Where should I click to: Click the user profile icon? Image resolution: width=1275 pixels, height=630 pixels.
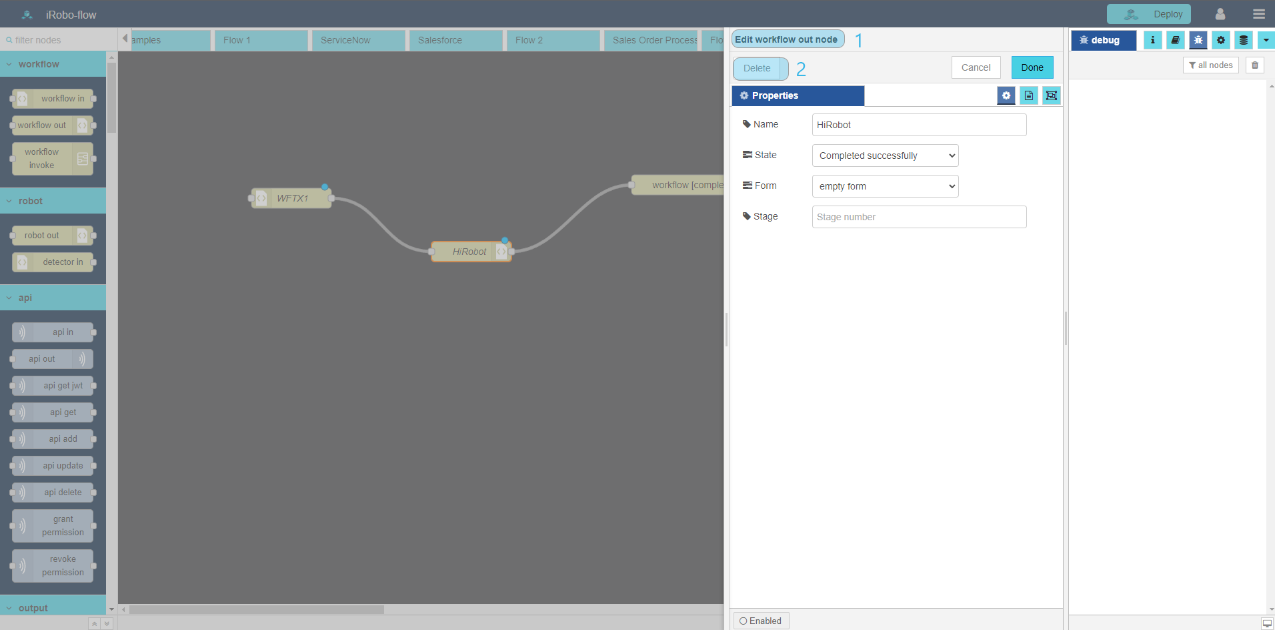coord(1220,14)
